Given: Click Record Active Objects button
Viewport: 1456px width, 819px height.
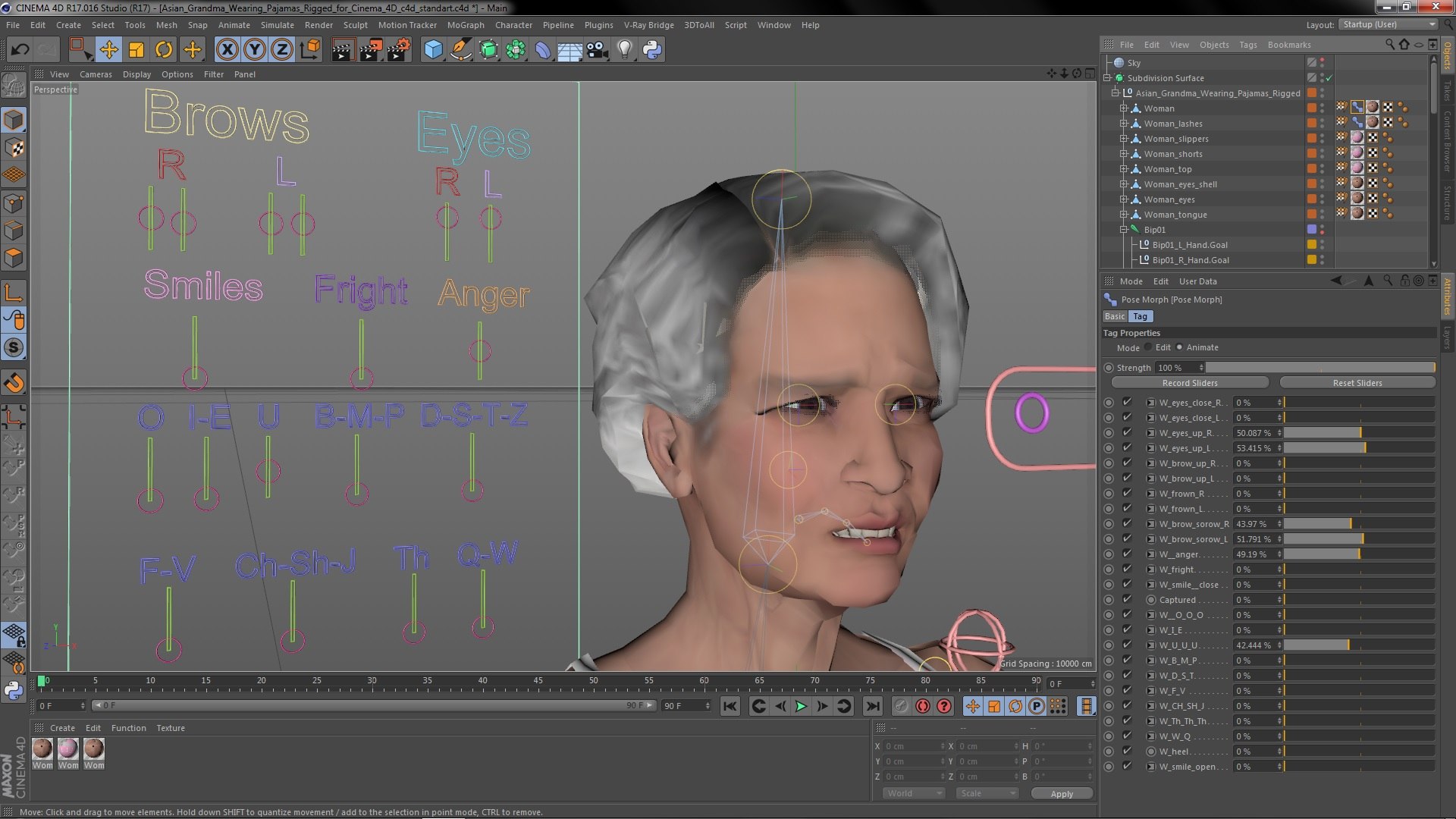Looking at the screenshot, I should pos(901,707).
